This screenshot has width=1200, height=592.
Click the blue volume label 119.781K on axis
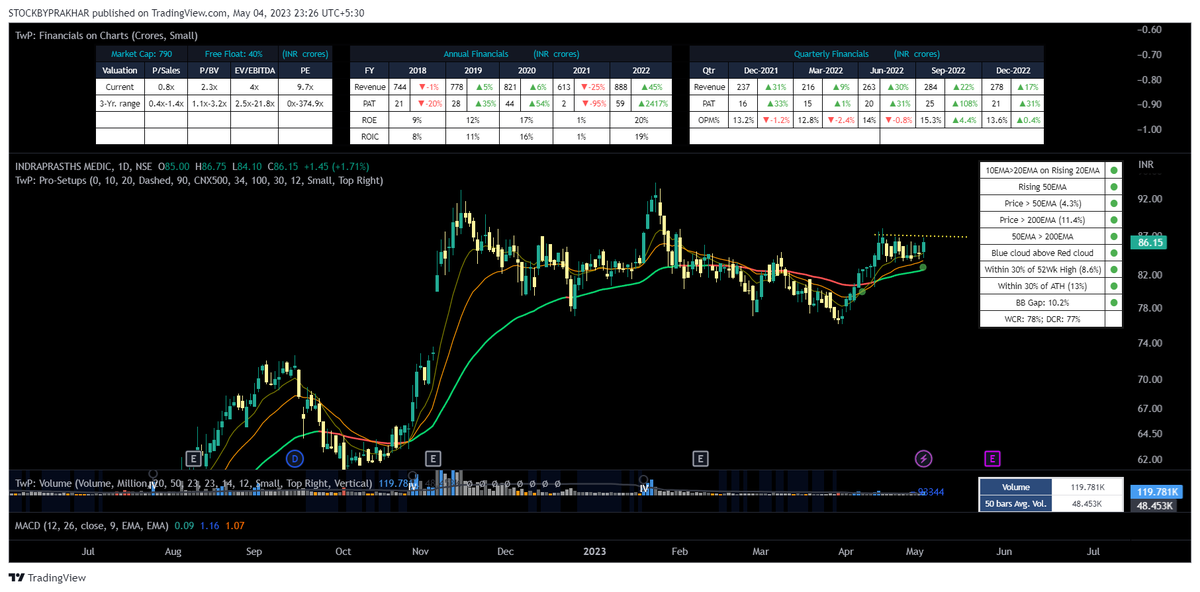click(1156, 492)
